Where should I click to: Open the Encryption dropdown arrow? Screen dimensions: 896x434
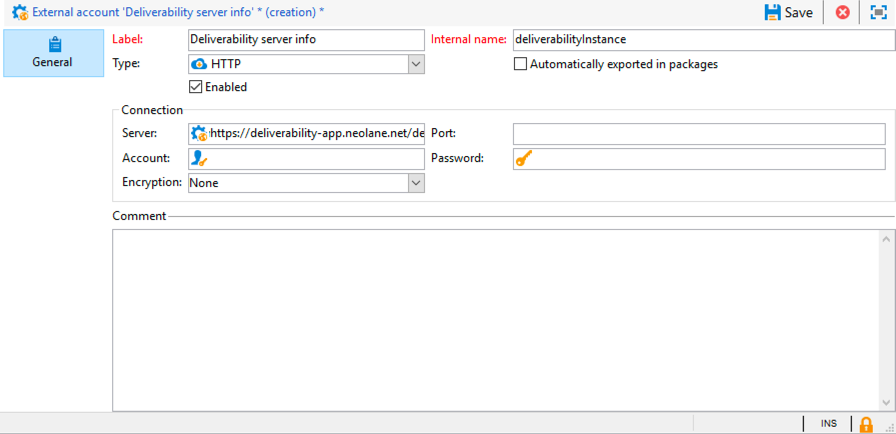(x=416, y=183)
